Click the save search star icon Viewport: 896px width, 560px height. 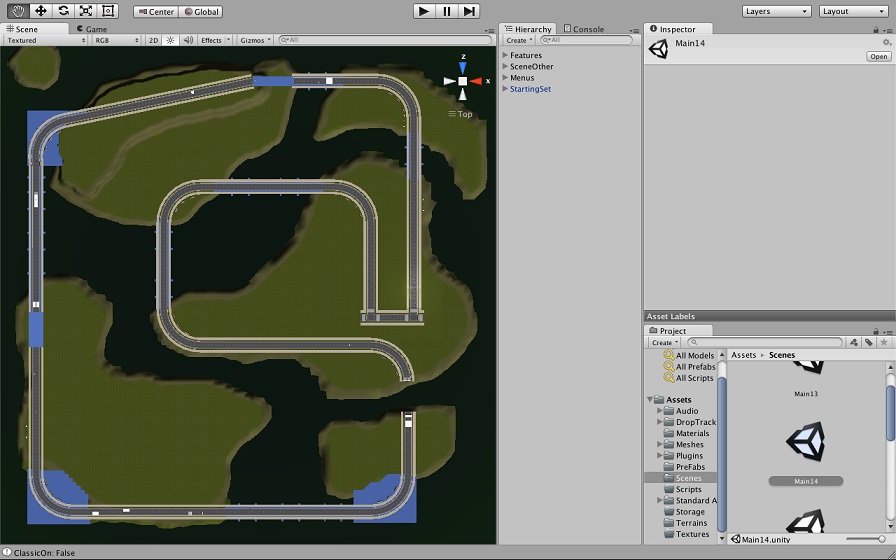pos(884,342)
